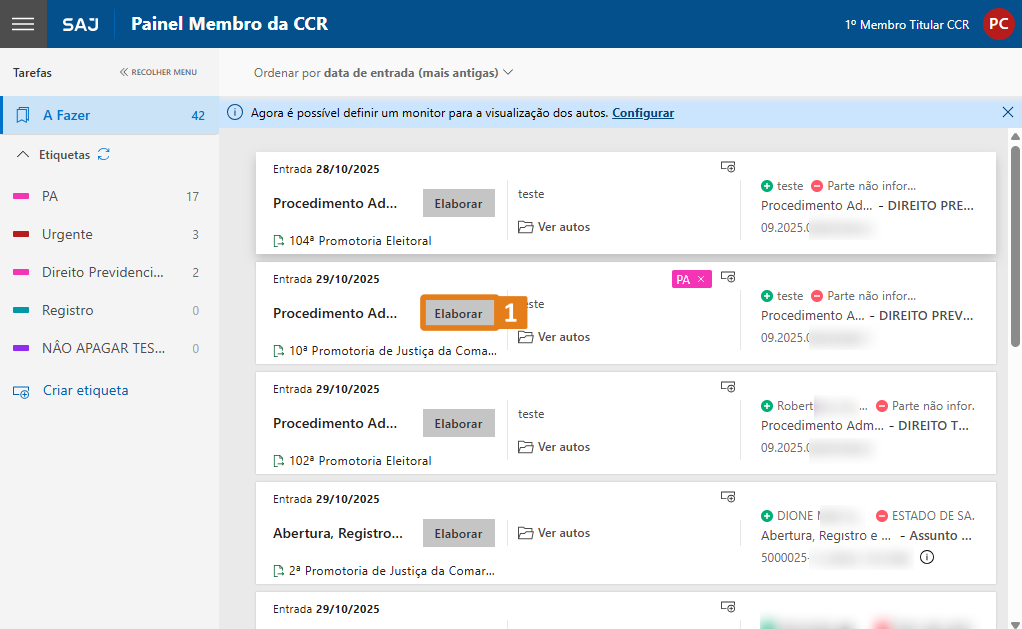Select the Registro teal label
The height and width of the screenshot is (629, 1022).
(68, 310)
